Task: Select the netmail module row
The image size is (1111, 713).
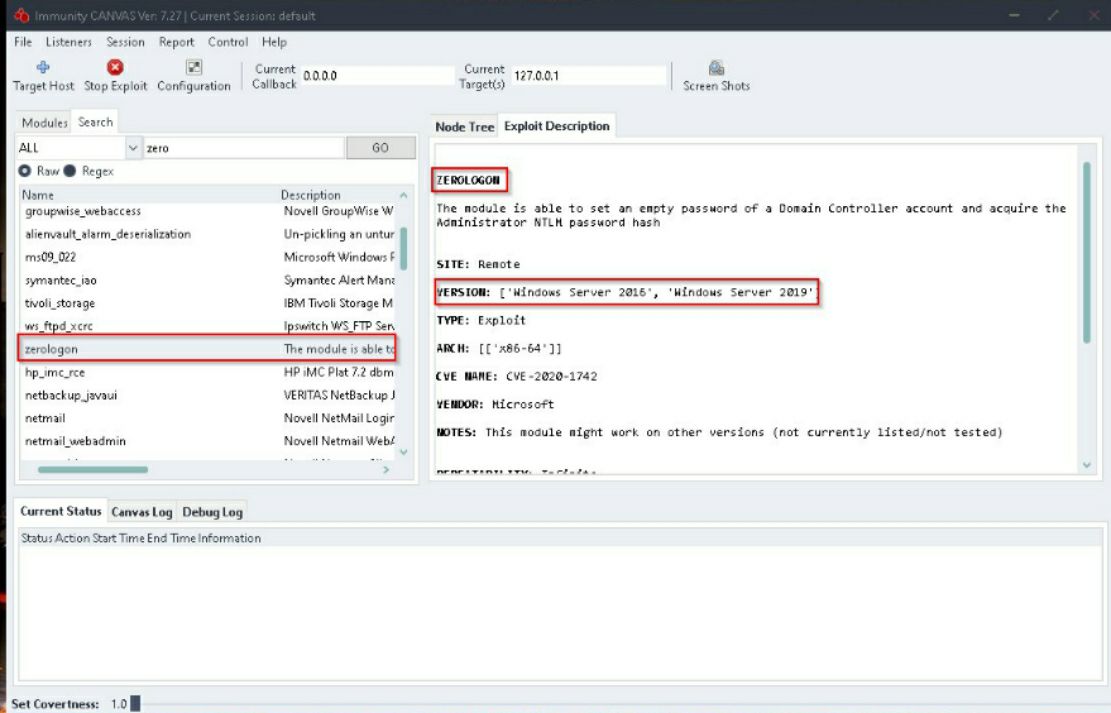Action: click(208, 418)
